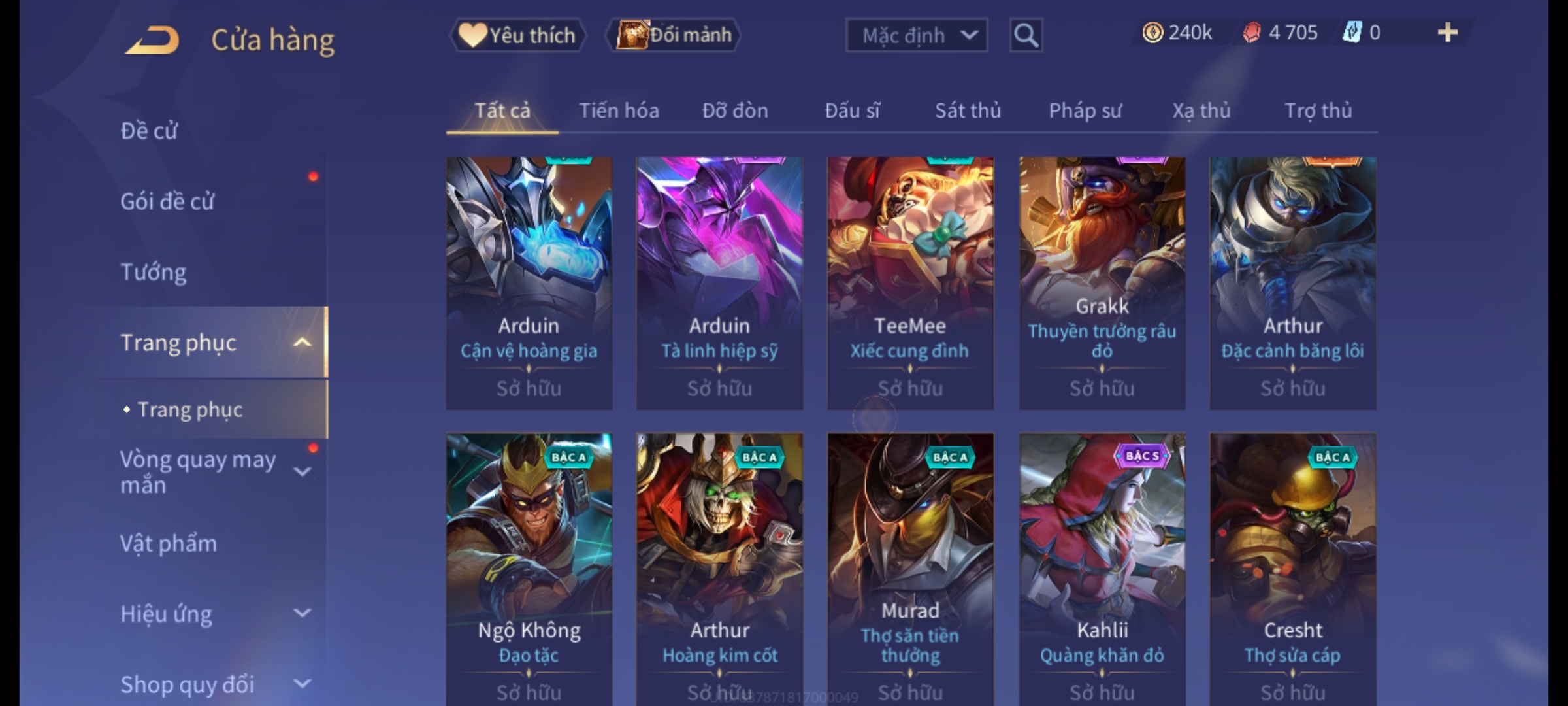This screenshot has height=706, width=1568.
Task: Expand the Vòng quay may mắn section
Action: pyautogui.click(x=302, y=471)
